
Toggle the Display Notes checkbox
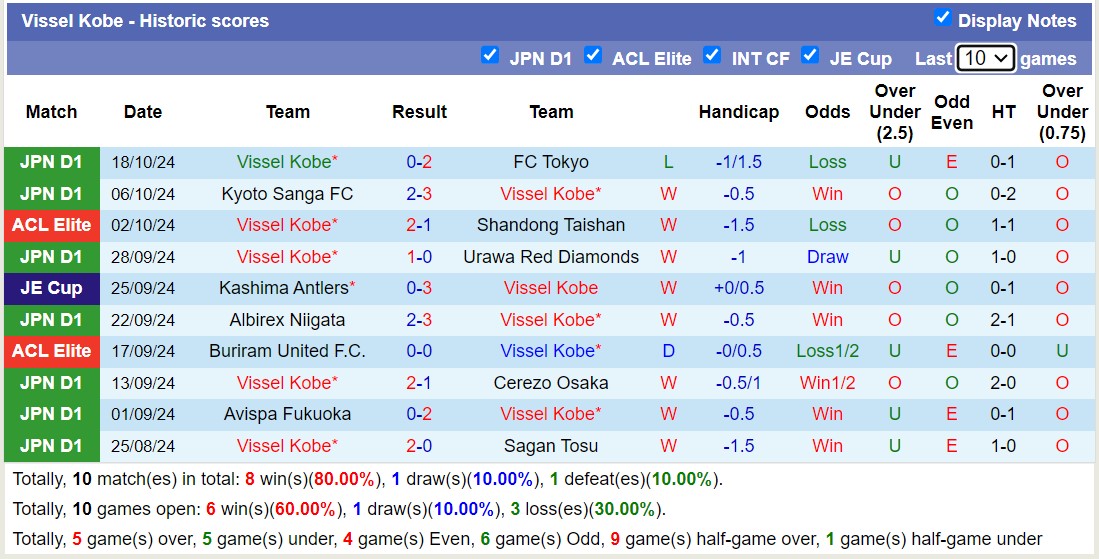[942, 18]
